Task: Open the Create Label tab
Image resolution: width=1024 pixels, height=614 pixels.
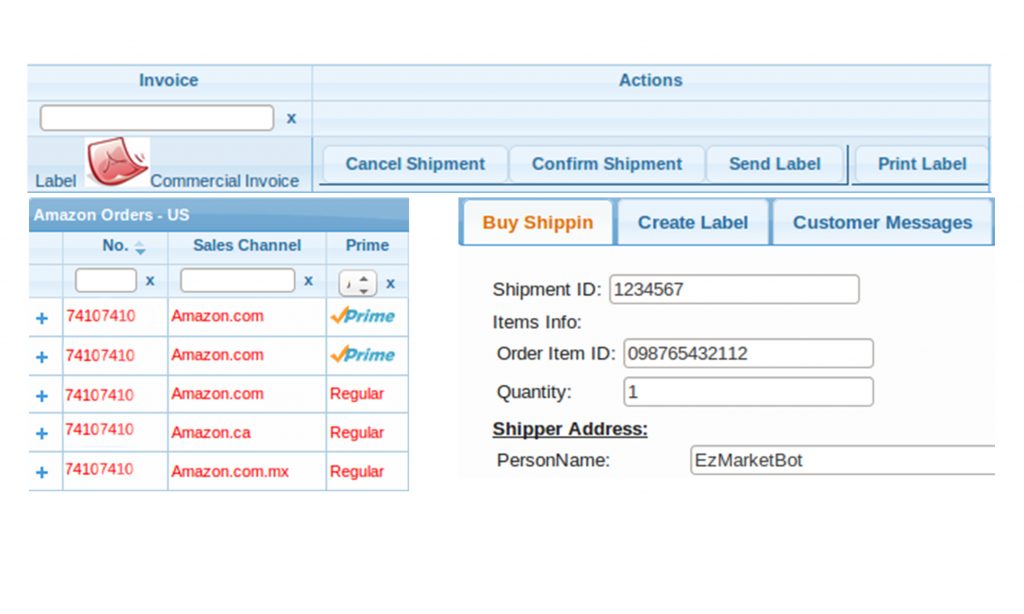Action: tap(693, 223)
